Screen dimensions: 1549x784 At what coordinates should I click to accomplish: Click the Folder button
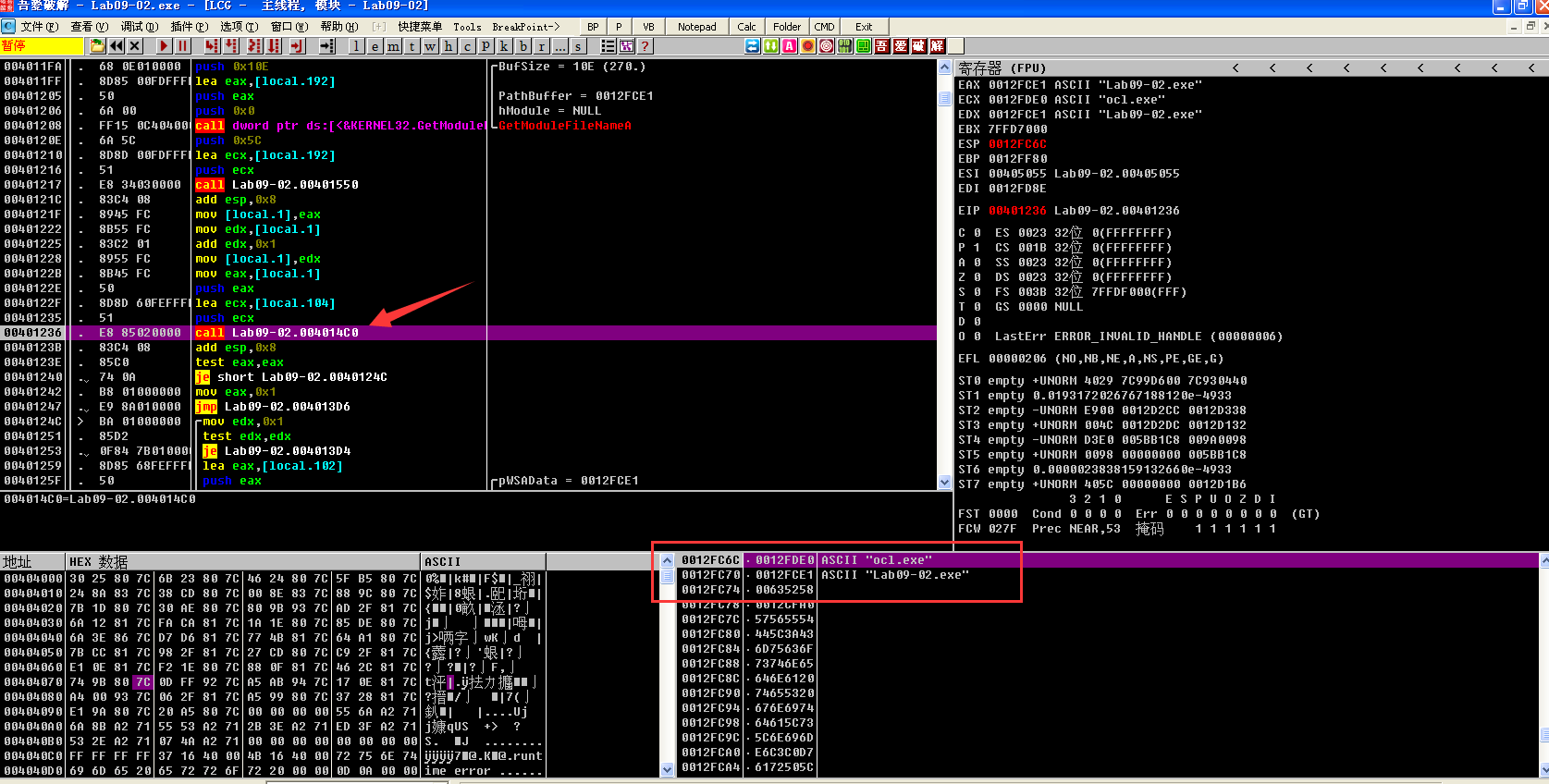pos(787,27)
